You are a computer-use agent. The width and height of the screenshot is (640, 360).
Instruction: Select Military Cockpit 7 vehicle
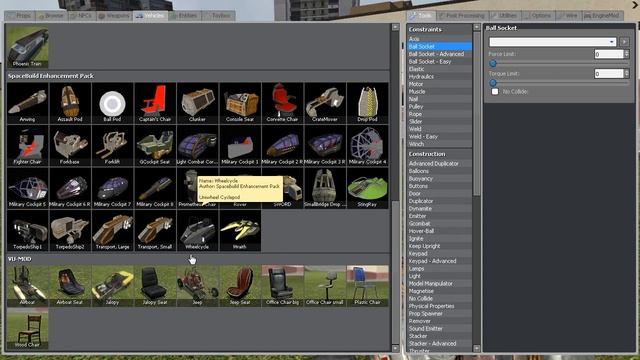112,188
